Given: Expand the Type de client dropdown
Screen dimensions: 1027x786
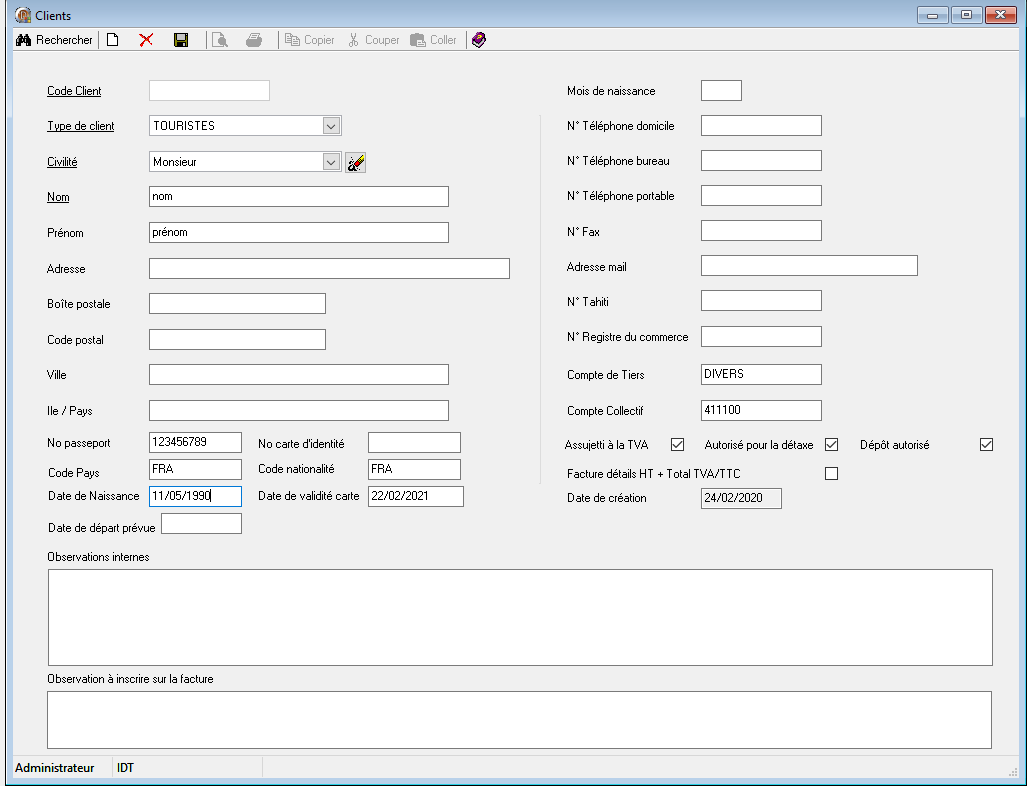Looking at the screenshot, I should pos(332,126).
